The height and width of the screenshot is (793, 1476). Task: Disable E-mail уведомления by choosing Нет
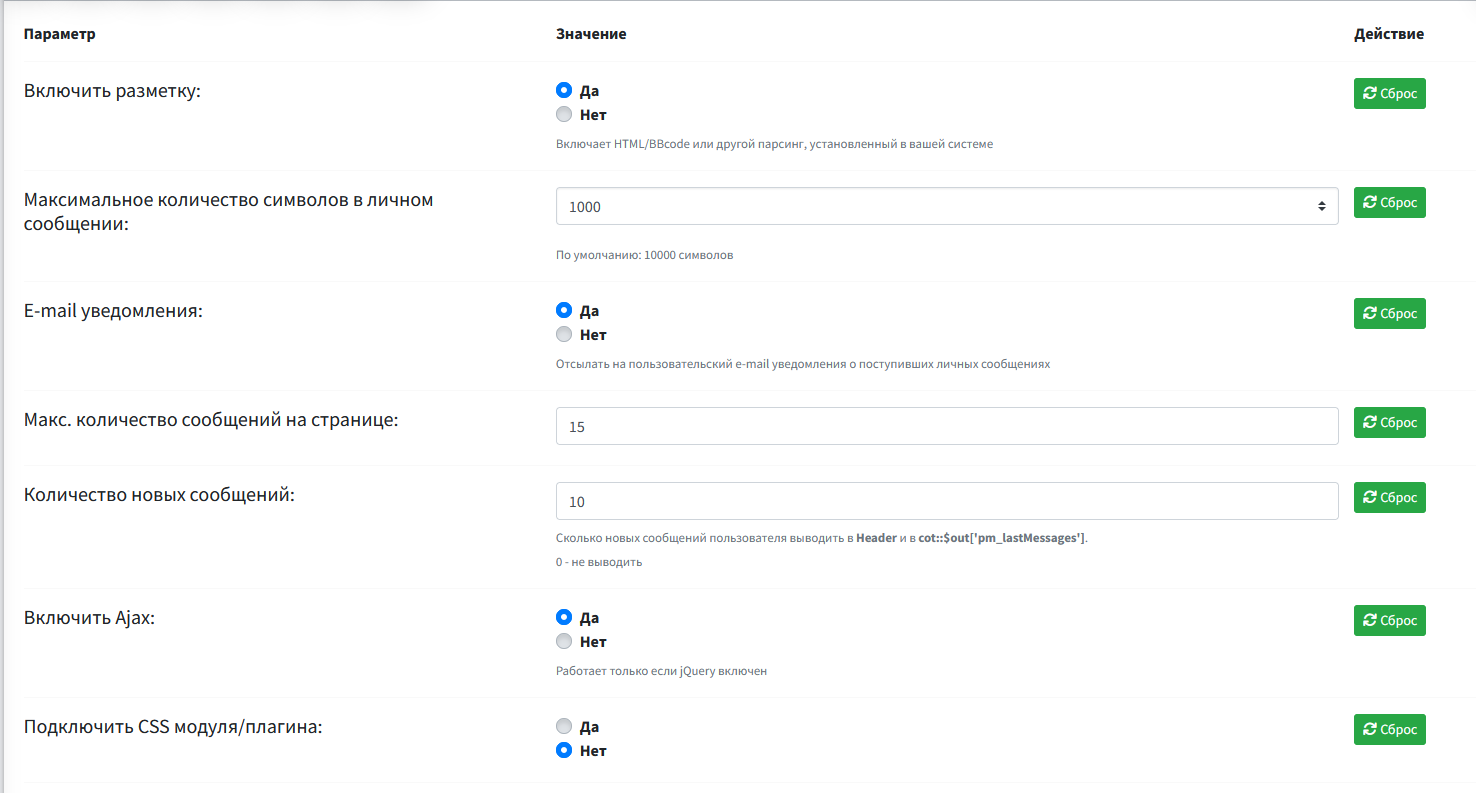coord(564,334)
